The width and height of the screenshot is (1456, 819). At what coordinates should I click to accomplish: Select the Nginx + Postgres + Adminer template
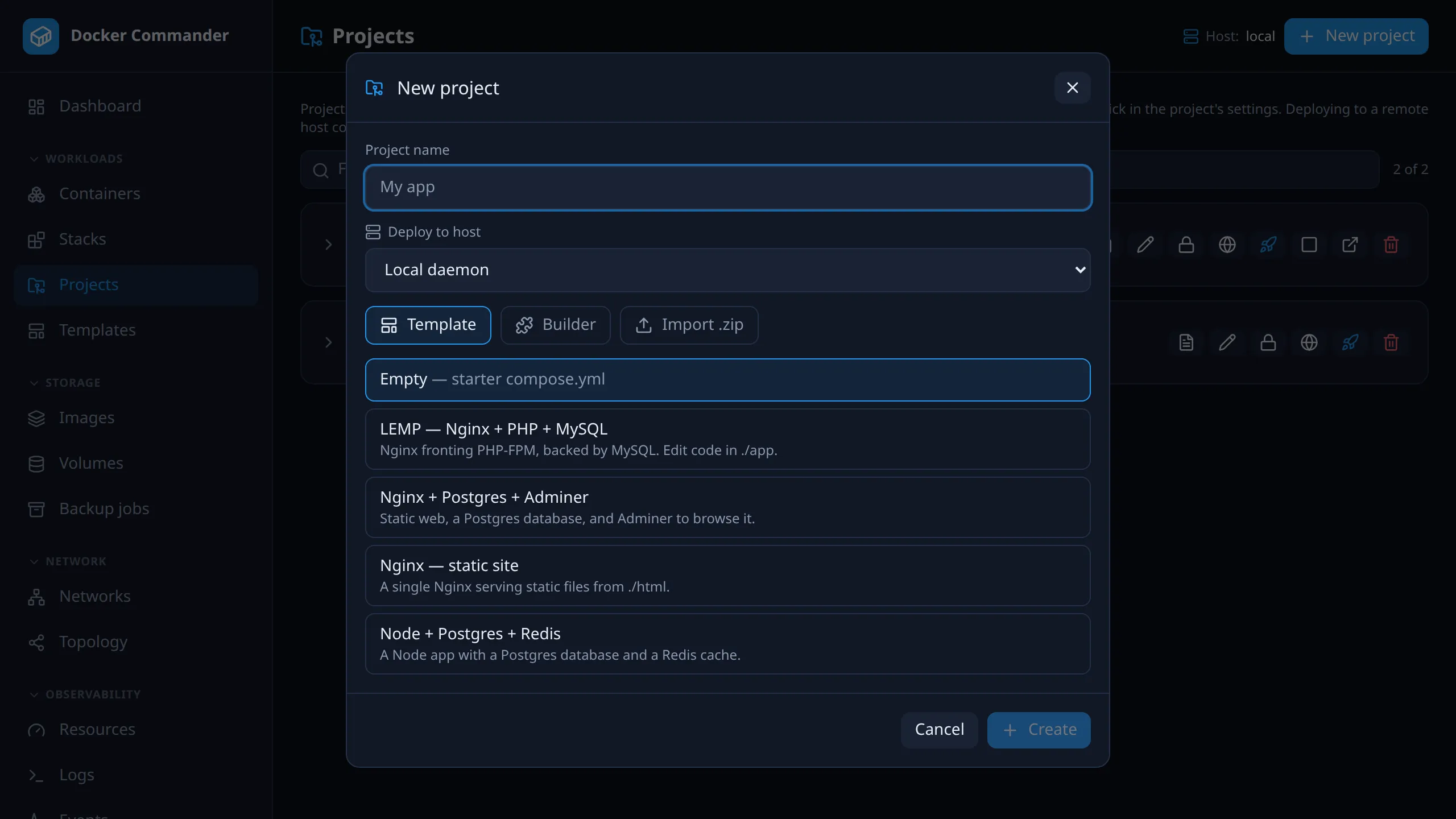tap(727, 507)
